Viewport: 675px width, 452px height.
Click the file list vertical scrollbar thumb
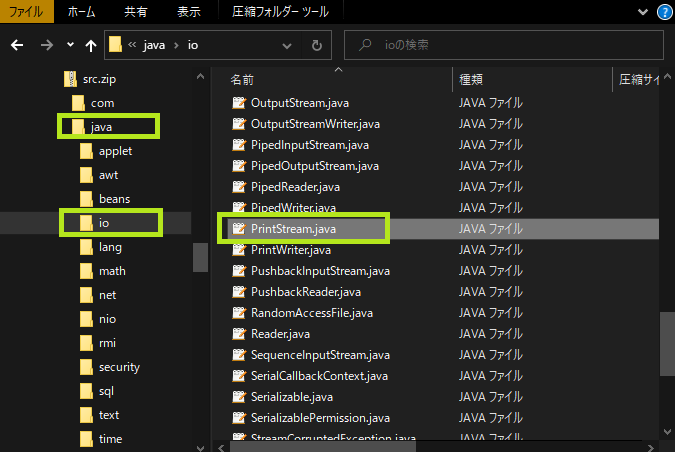tap(667, 344)
